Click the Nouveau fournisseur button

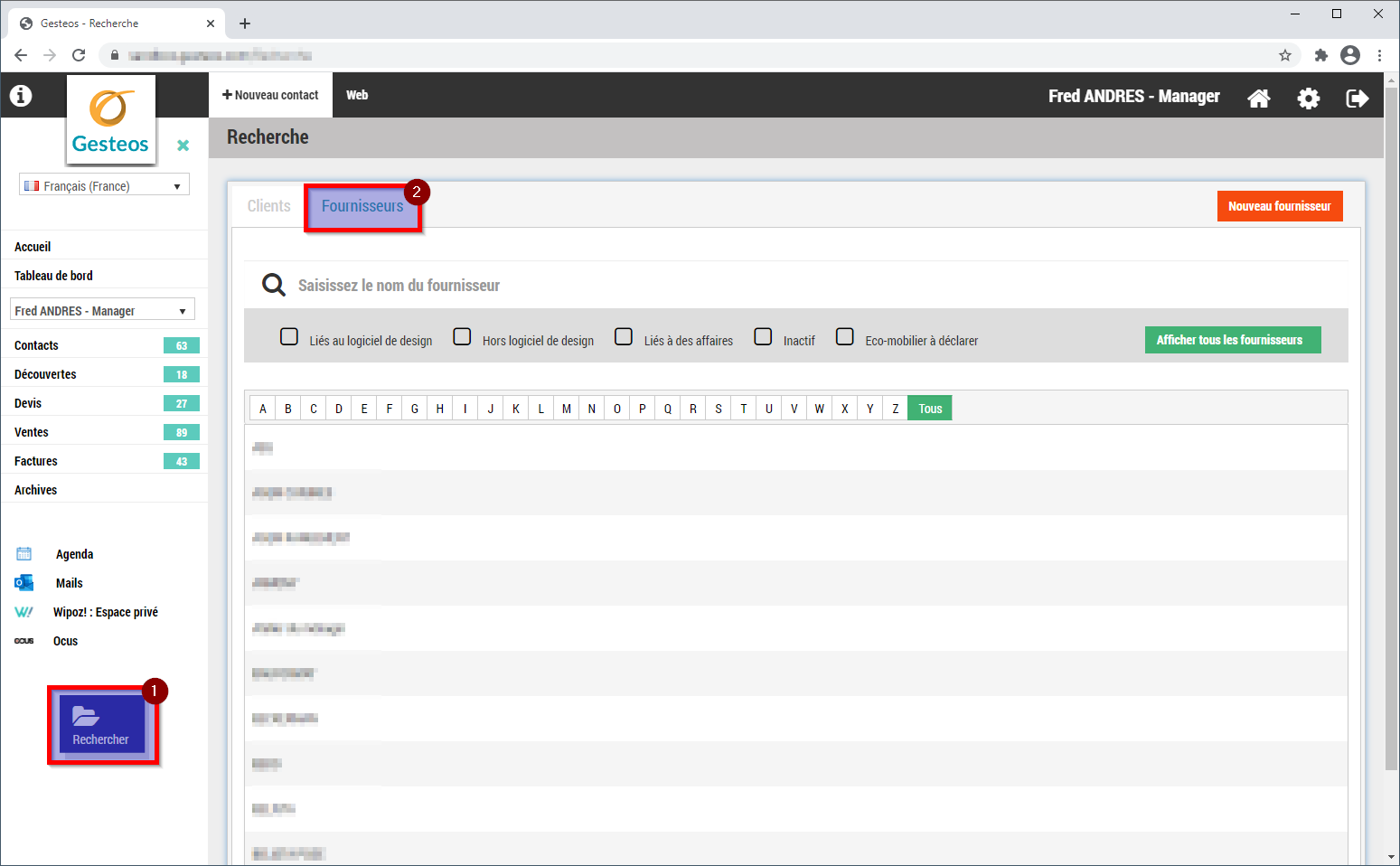click(1279, 206)
